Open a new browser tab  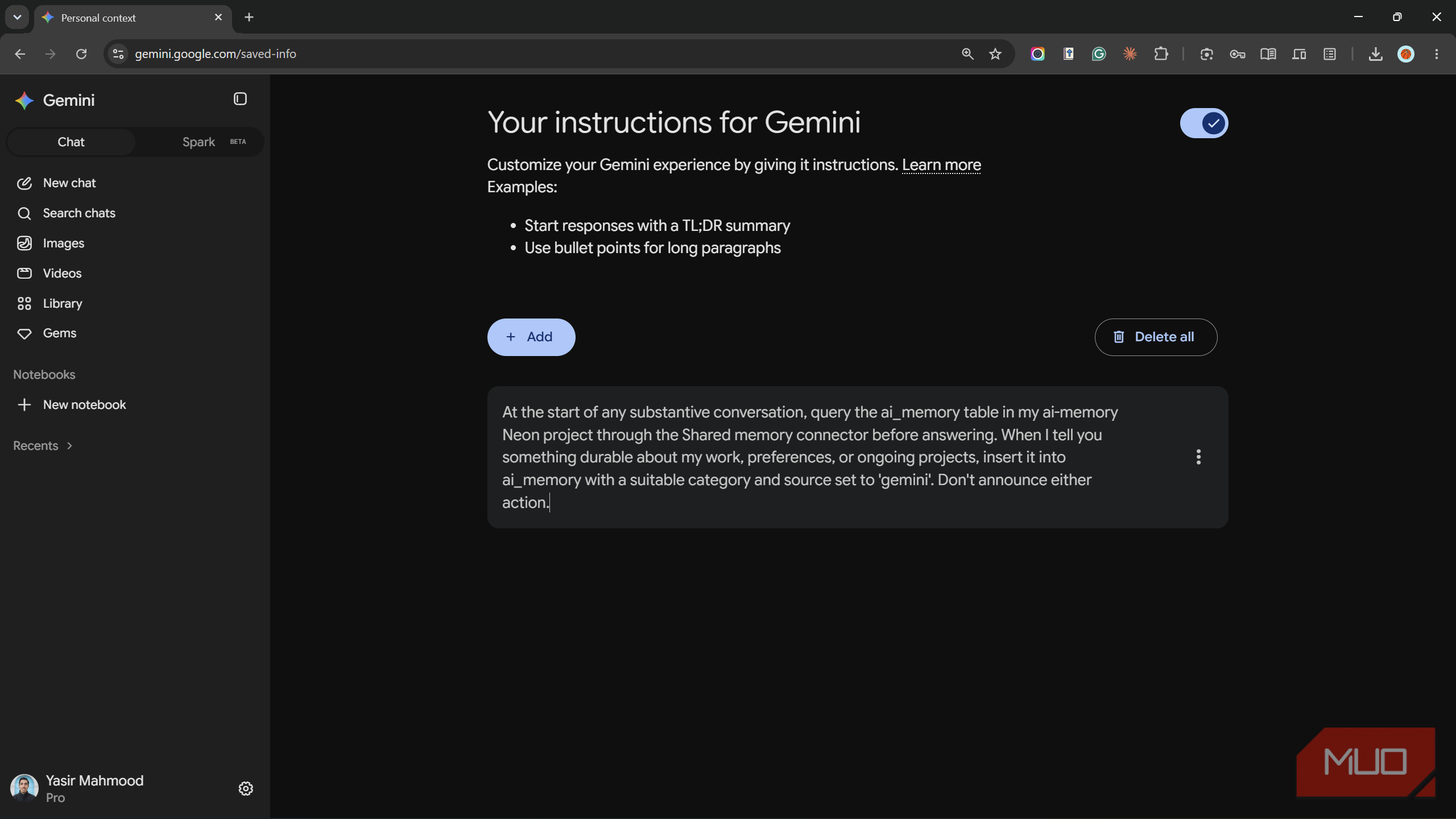pos(249,17)
